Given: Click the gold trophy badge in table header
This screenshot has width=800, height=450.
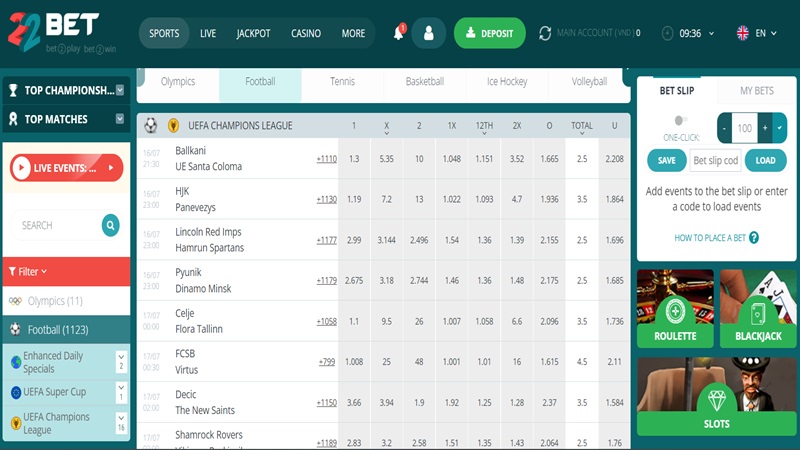Looking at the screenshot, I should pos(173,126).
